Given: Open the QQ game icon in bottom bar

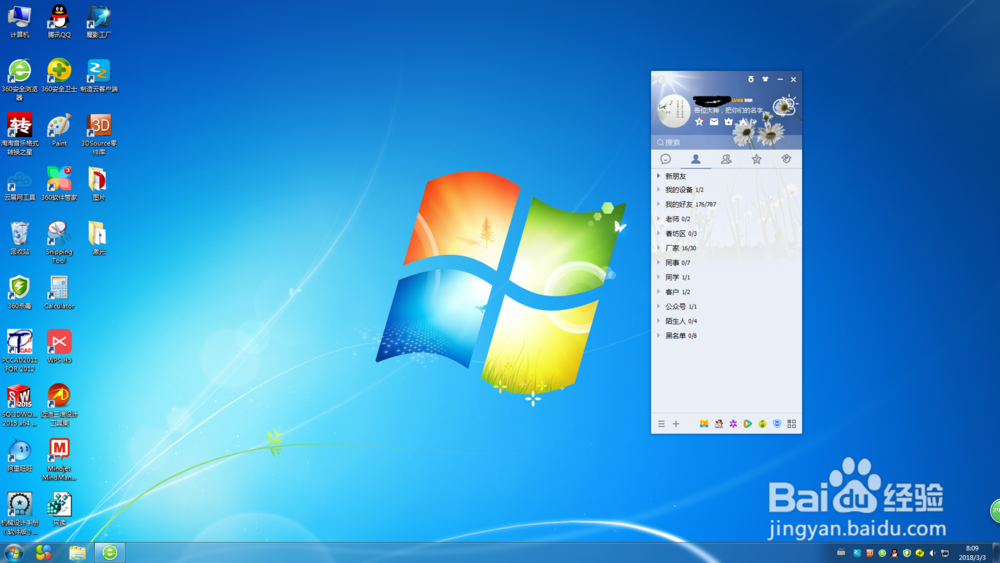Looking at the screenshot, I should tap(703, 424).
